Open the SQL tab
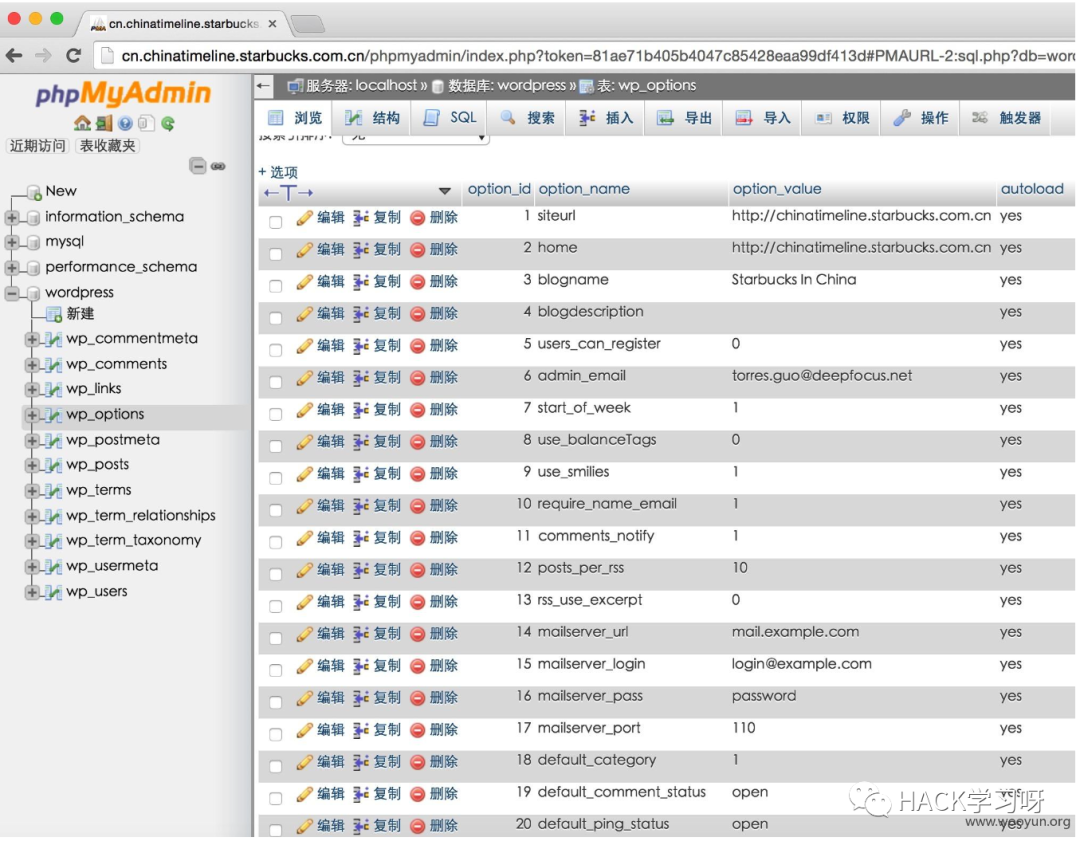This screenshot has height=849, width=1080. (450, 118)
